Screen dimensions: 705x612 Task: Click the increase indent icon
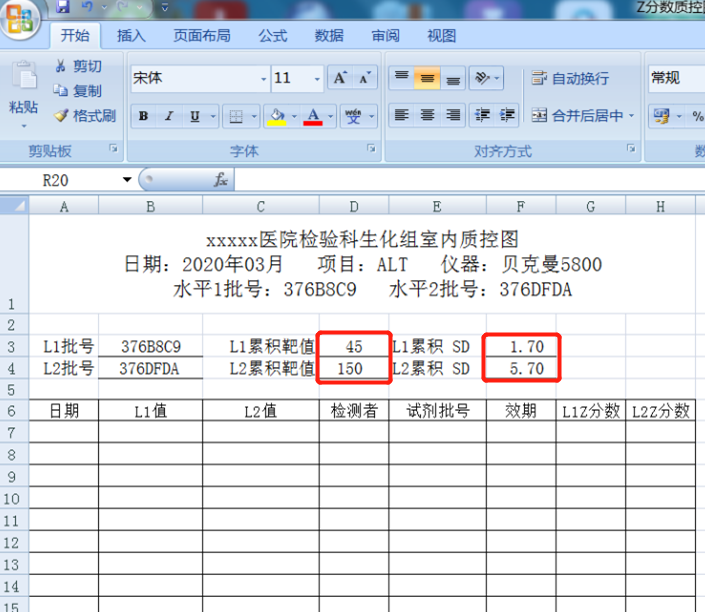click(508, 116)
